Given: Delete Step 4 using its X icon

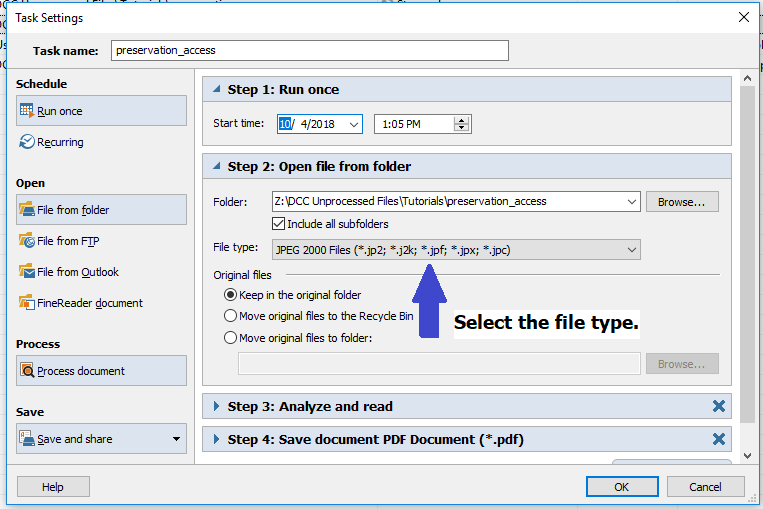Looking at the screenshot, I should (x=718, y=439).
